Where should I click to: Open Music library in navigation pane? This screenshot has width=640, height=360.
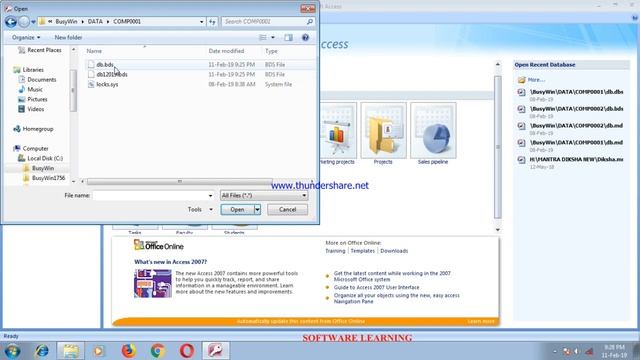click(x=35, y=89)
